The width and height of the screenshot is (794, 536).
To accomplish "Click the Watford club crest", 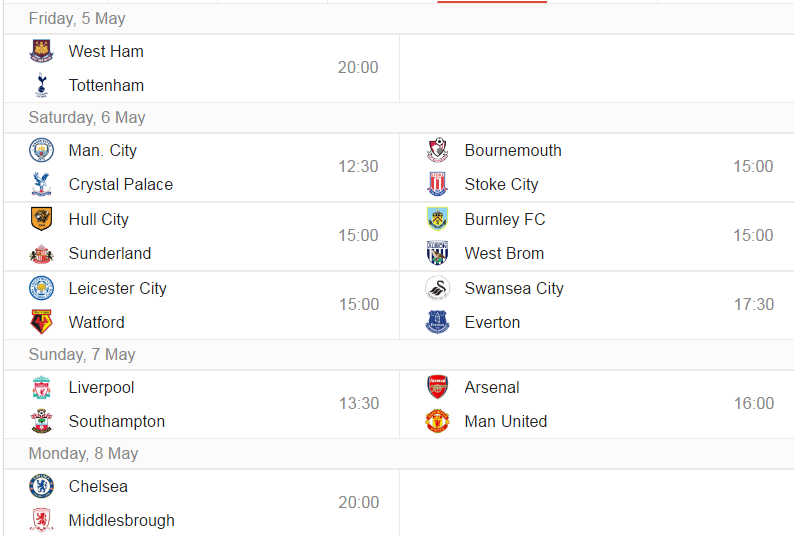I will pyautogui.click(x=42, y=322).
